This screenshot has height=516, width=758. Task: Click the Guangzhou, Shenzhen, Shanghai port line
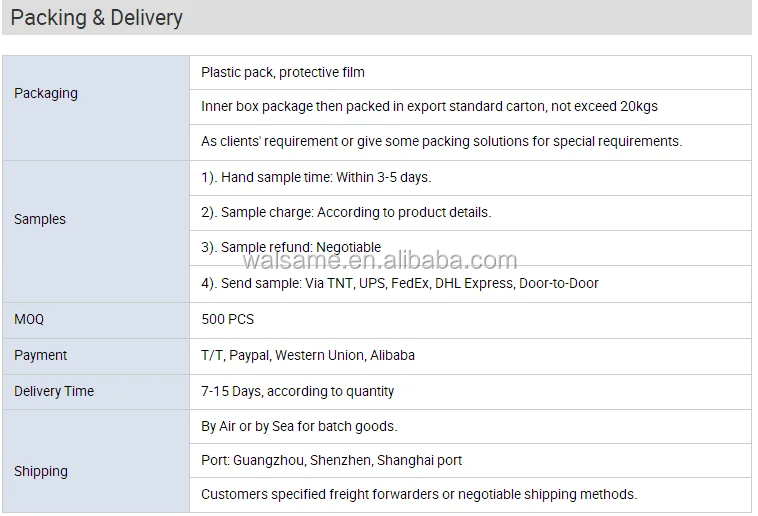point(331,460)
